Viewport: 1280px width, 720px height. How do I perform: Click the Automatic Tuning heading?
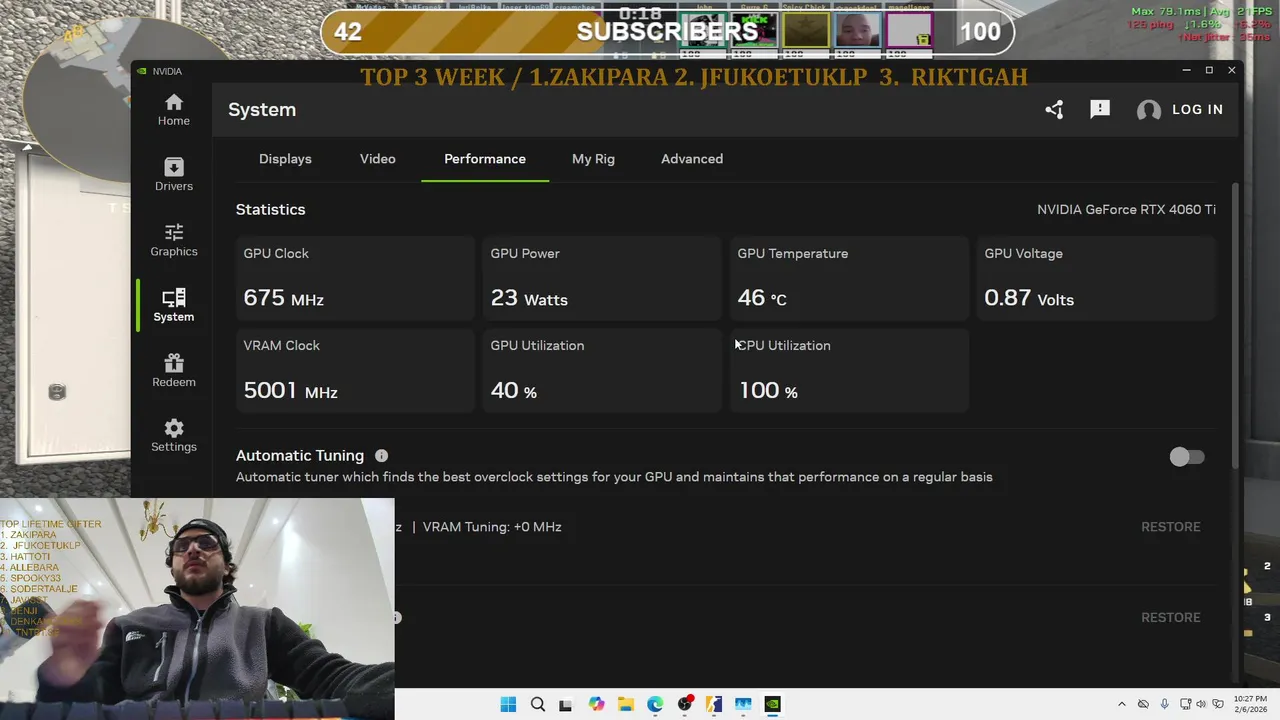300,456
